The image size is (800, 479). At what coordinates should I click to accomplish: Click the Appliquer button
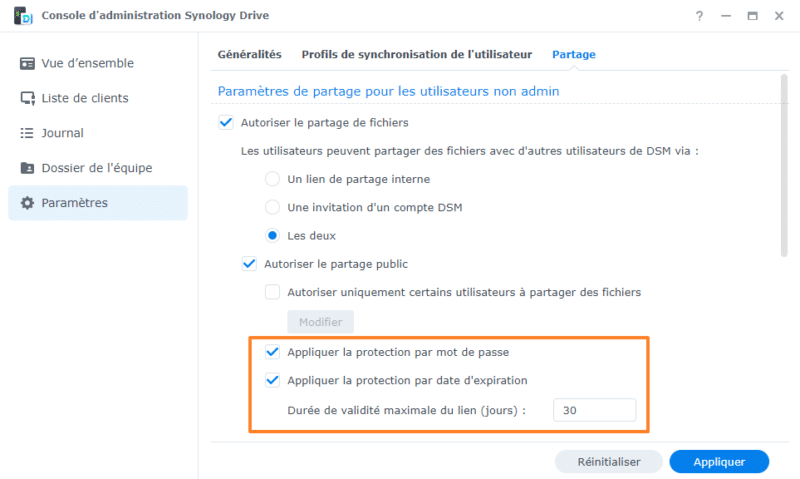719,462
